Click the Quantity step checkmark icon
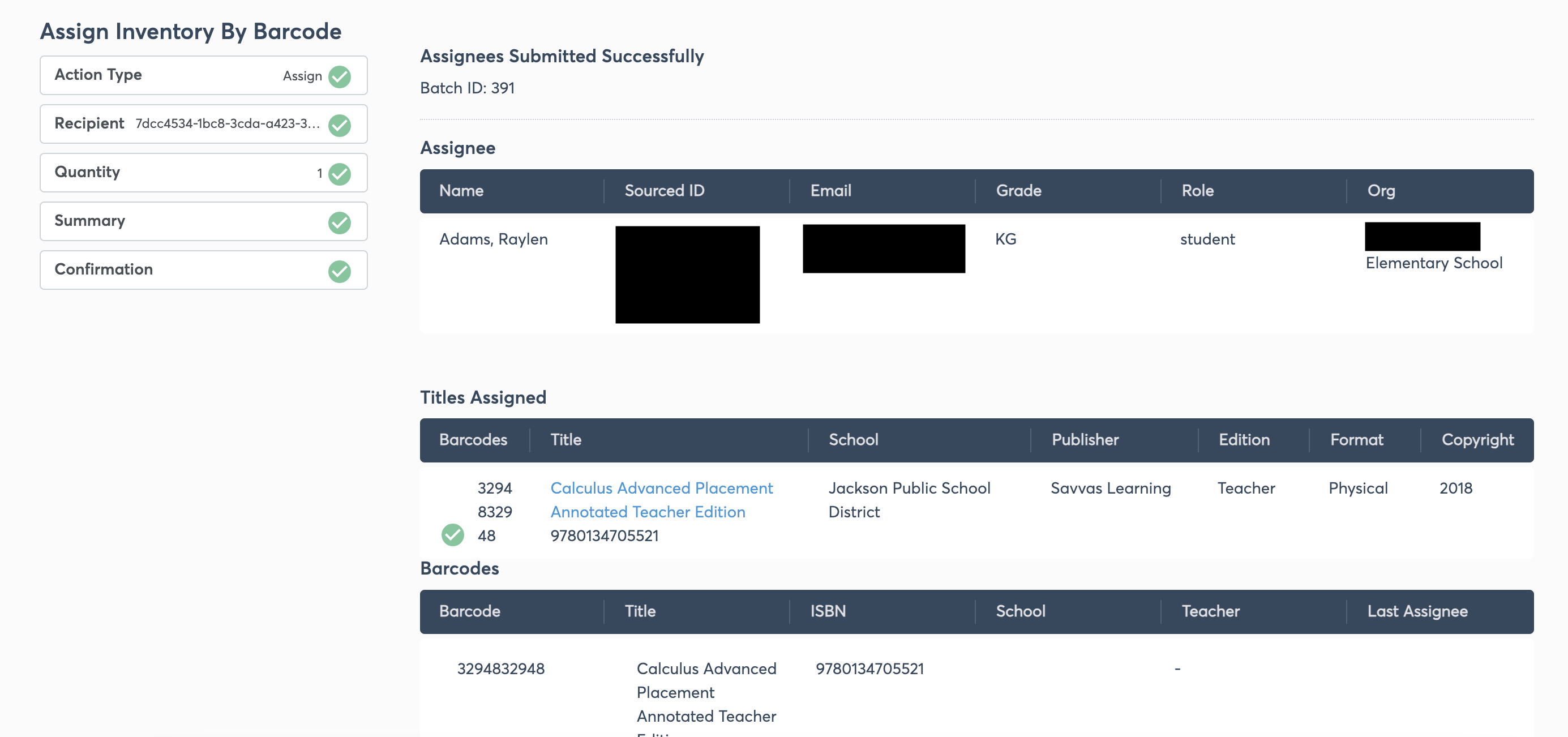The image size is (1568, 737). [340, 173]
